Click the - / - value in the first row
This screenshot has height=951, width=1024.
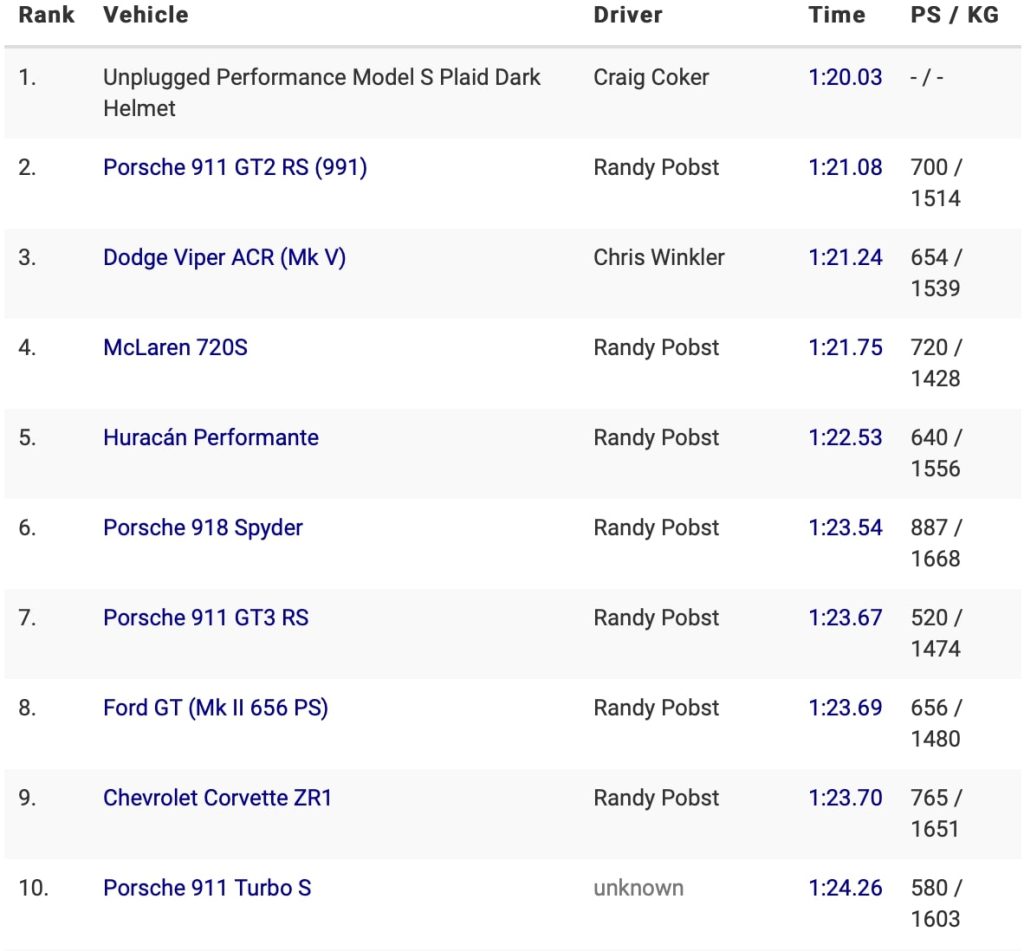(927, 78)
